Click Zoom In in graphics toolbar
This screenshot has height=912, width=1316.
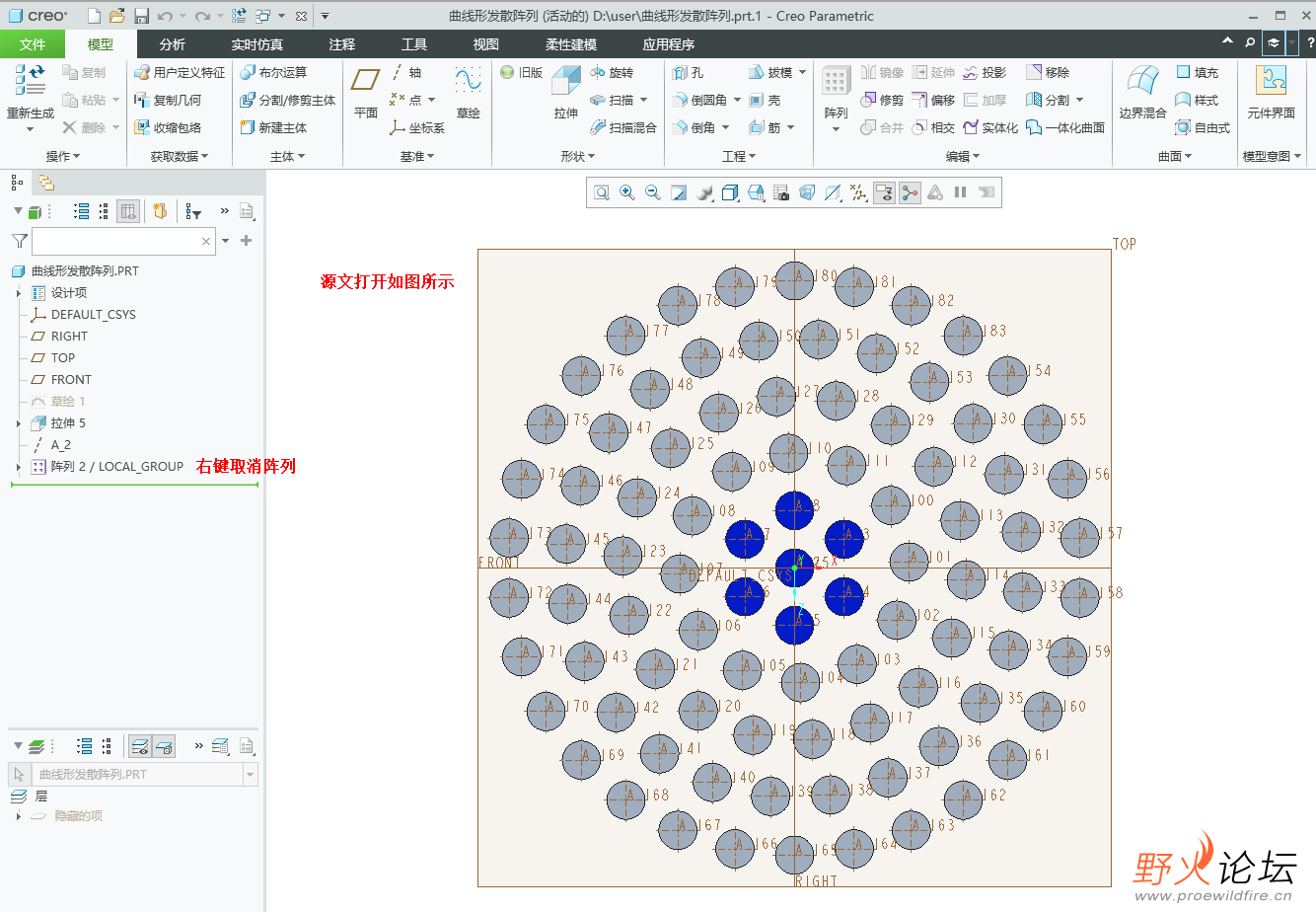pos(626,192)
